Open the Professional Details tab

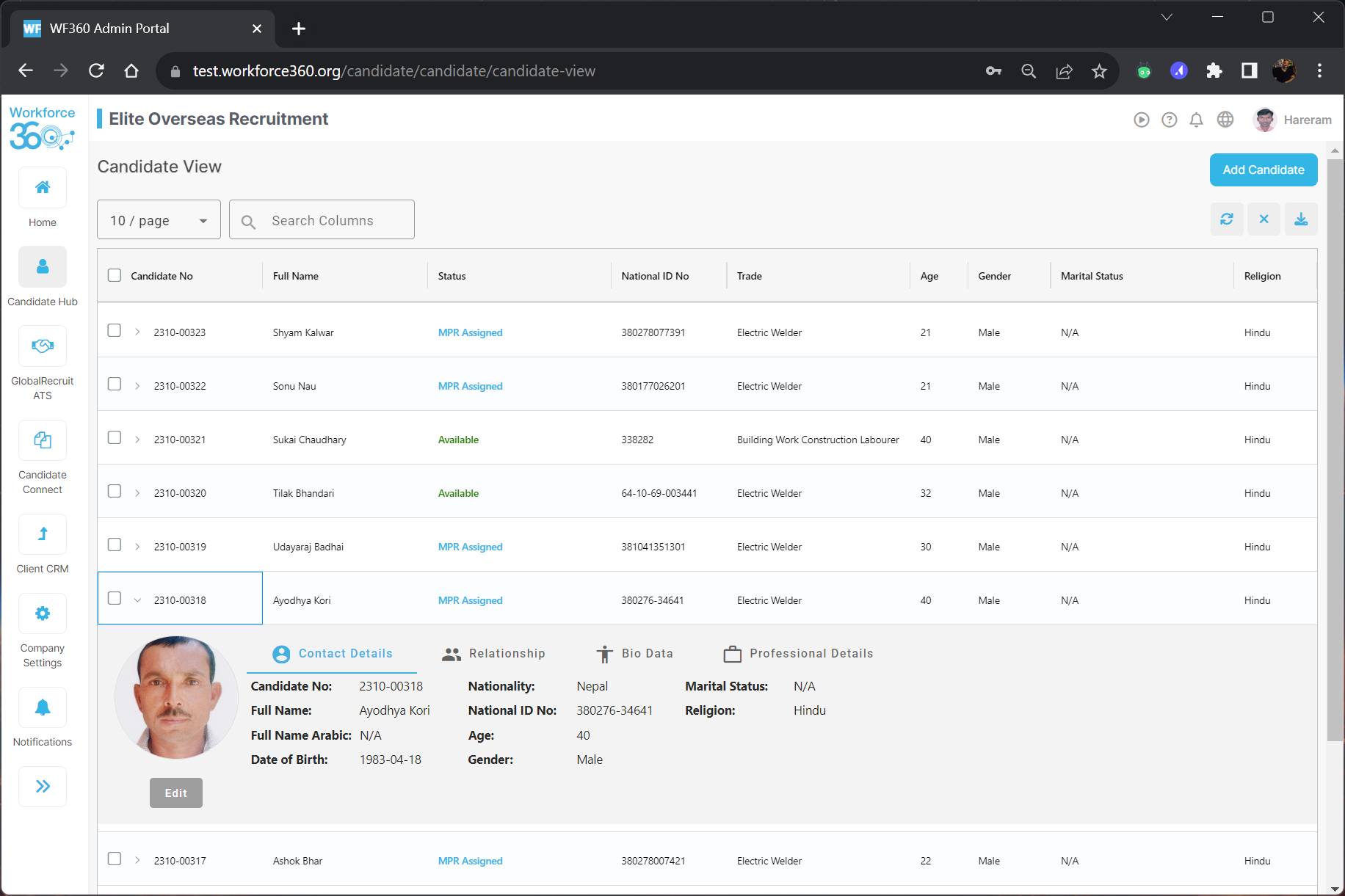click(799, 654)
